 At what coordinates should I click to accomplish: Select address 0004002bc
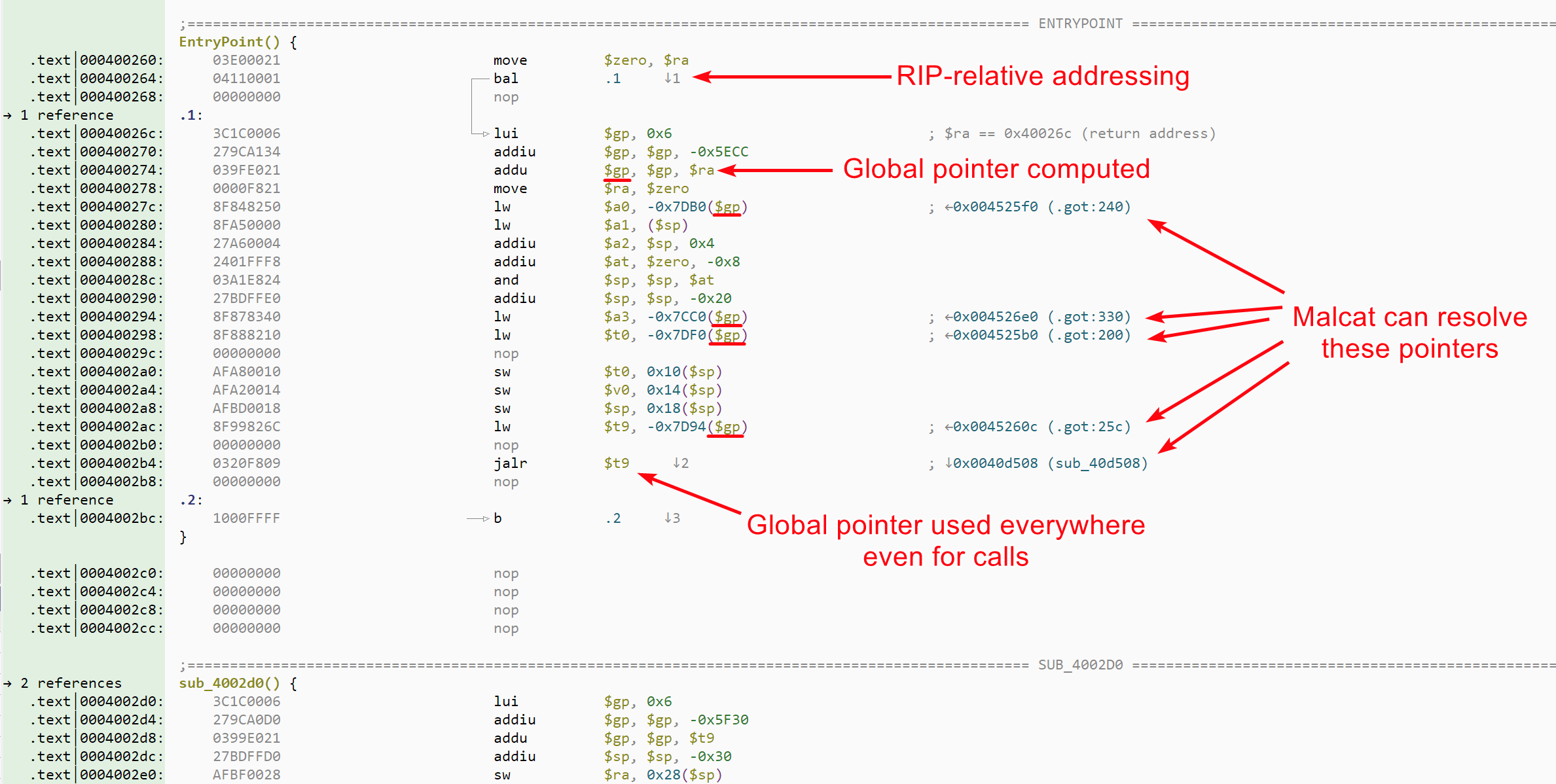121,518
